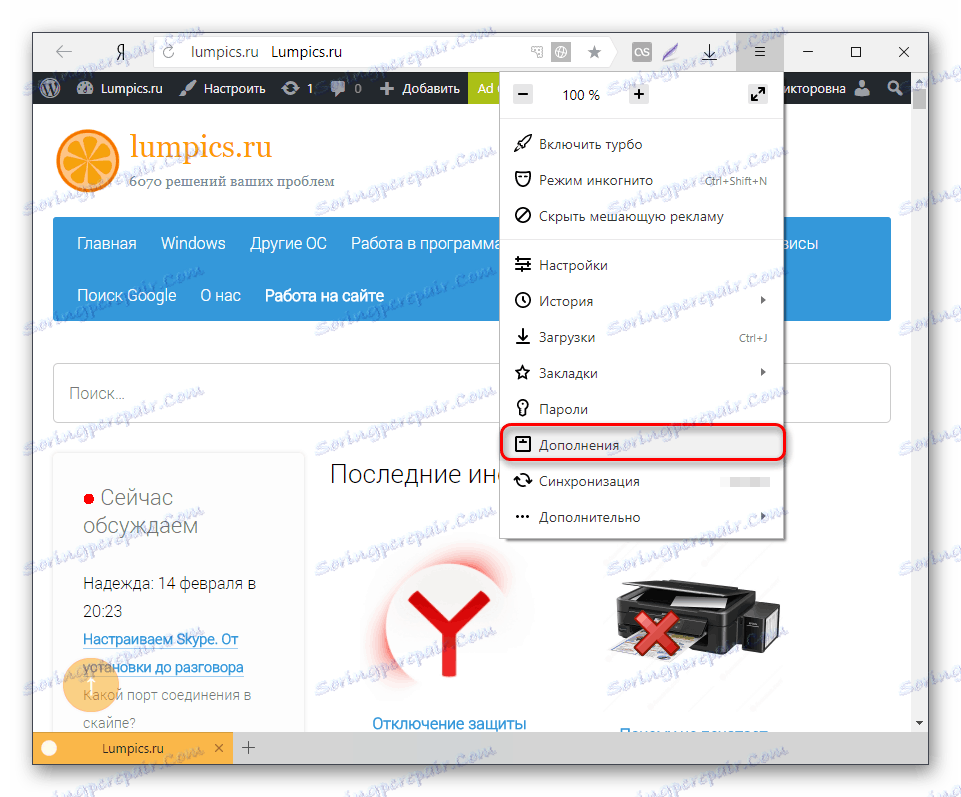This screenshot has height=797, width=961.
Task: Click the scrollbar down arrow
Action: point(919,723)
